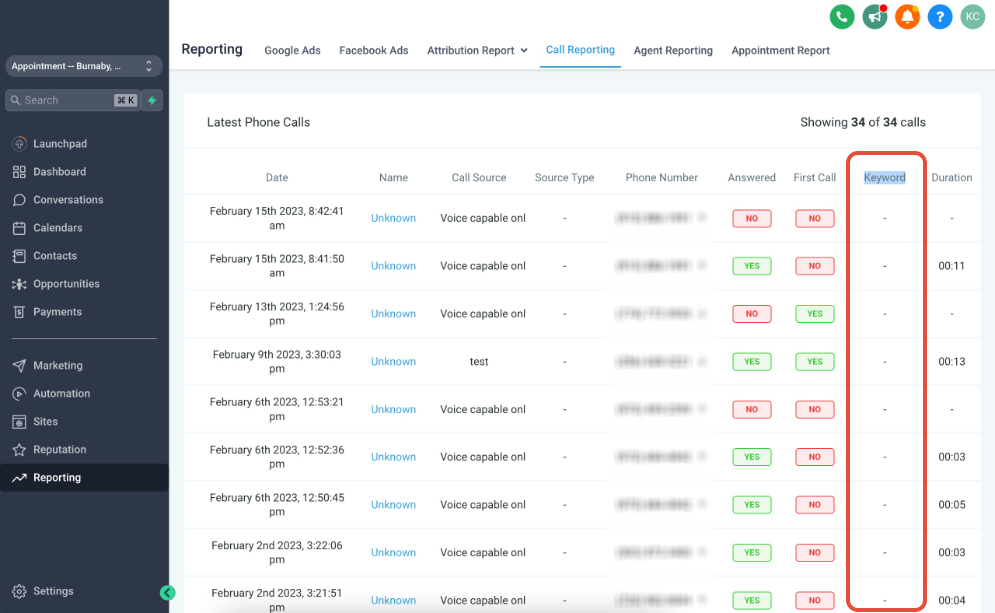Screen dimensions: 995x613
Task: Click the 'test' call source cell
Action: (x=478, y=361)
